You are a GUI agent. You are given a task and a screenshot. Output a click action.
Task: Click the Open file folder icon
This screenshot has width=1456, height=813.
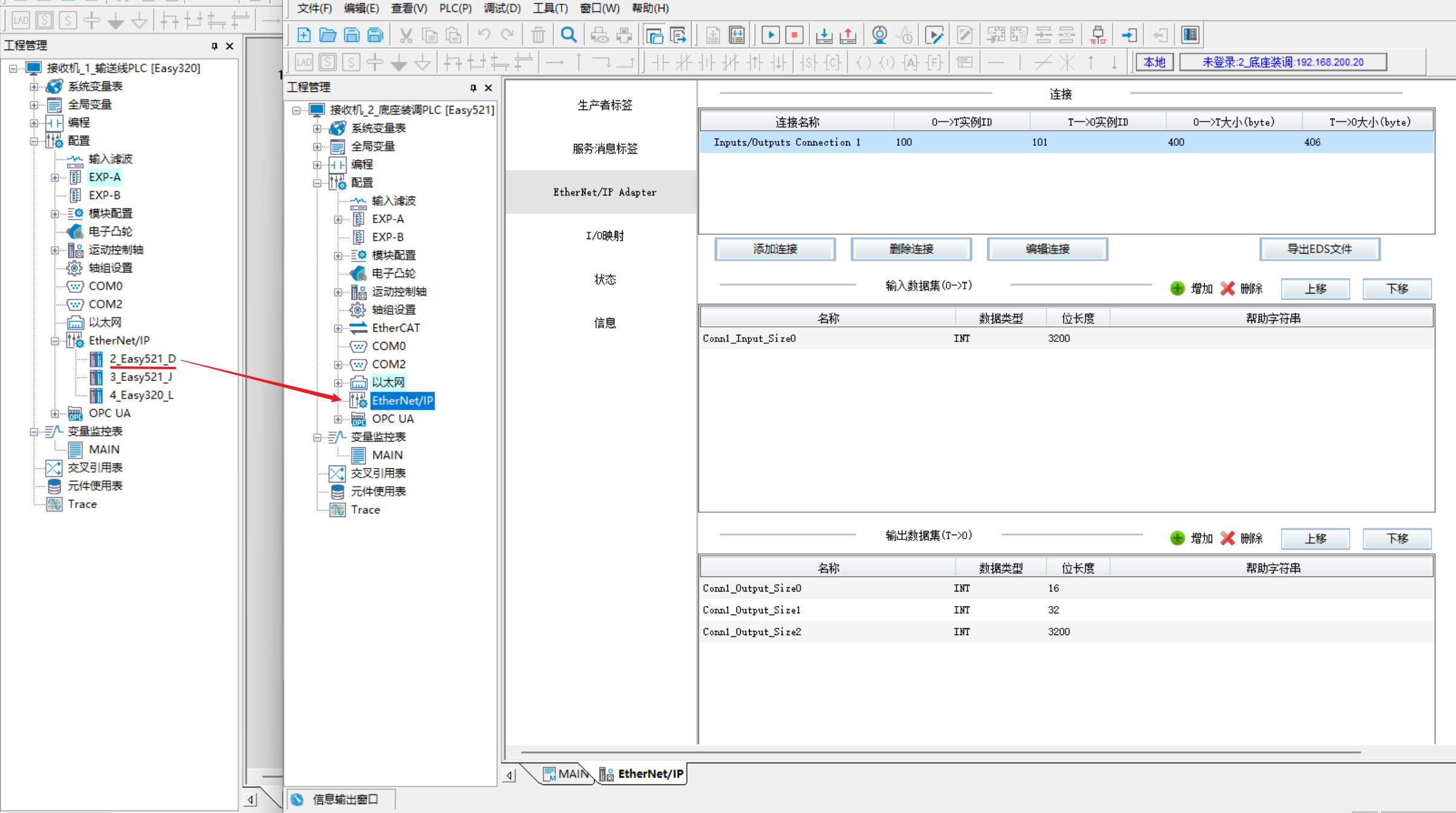click(327, 35)
